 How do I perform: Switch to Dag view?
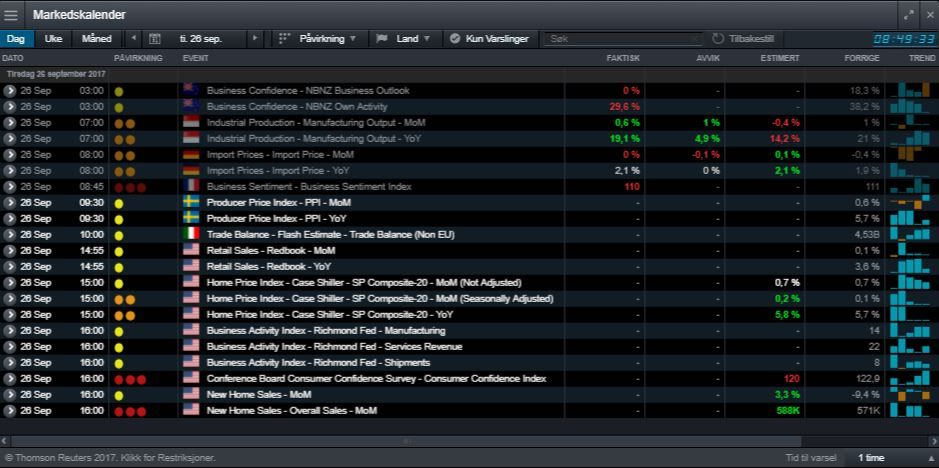pos(16,38)
